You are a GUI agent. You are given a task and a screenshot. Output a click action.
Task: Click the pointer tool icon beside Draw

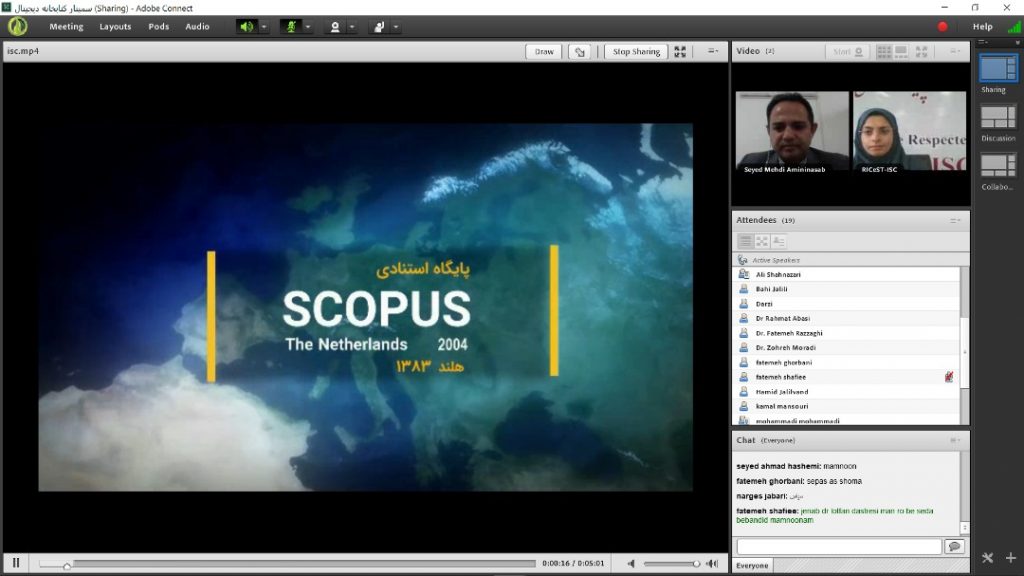(579, 52)
